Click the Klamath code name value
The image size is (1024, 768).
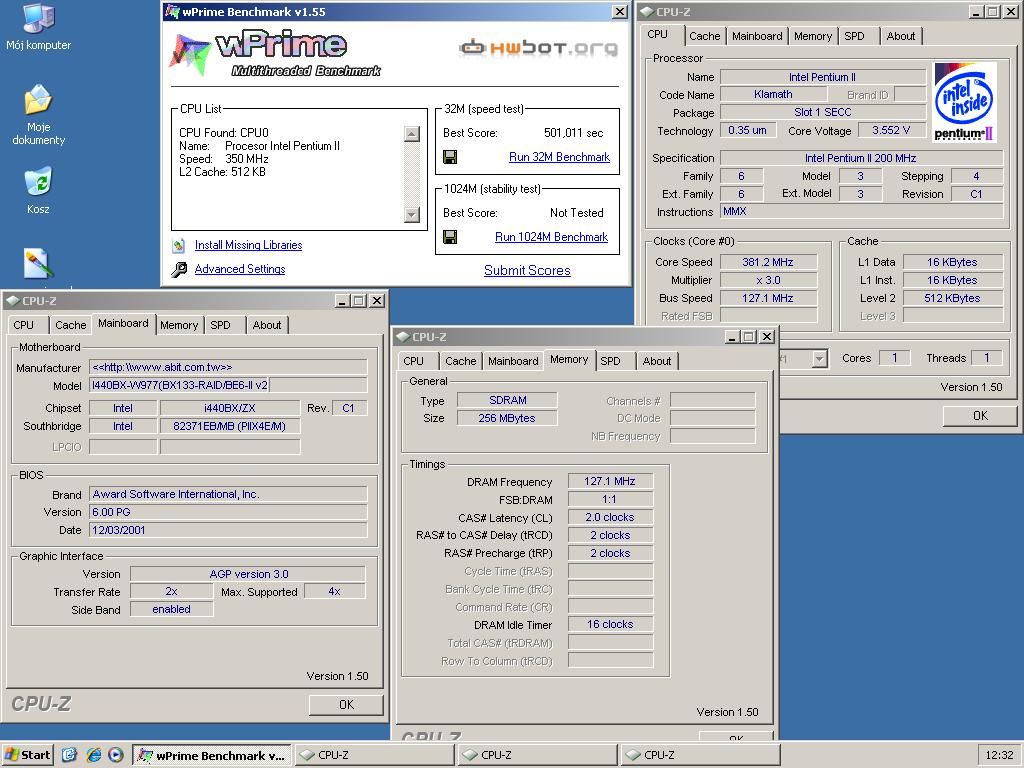(773, 94)
